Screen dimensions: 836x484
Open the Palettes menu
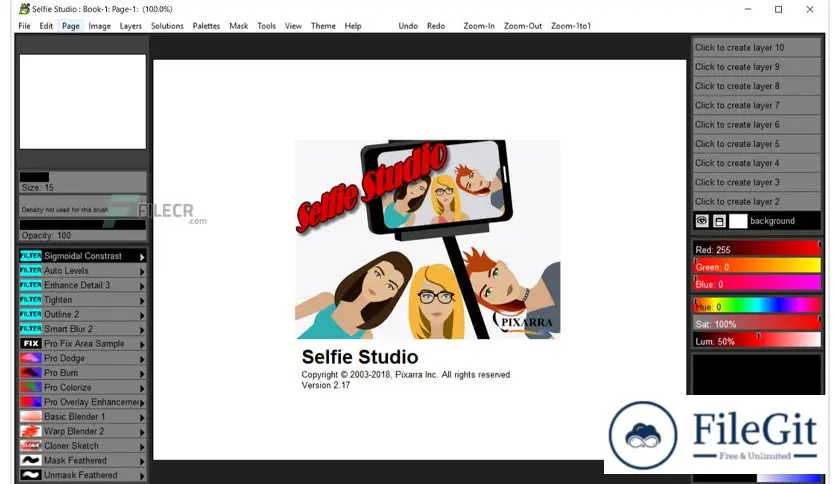click(x=206, y=26)
